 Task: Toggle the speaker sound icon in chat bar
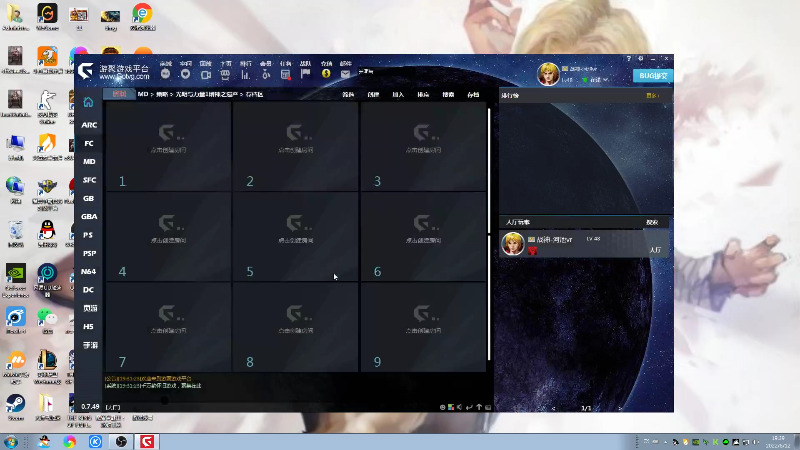click(460, 407)
